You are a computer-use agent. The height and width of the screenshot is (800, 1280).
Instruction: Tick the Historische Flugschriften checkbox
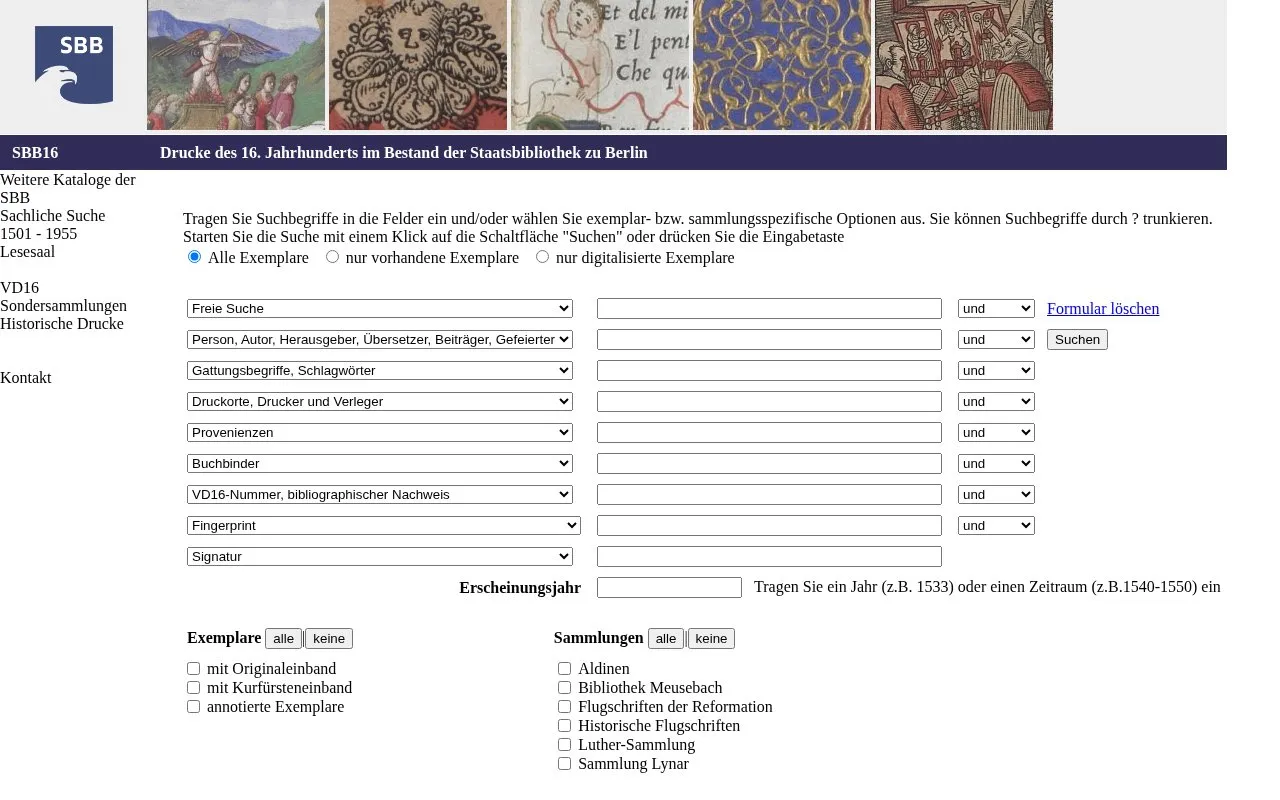pyautogui.click(x=565, y=726)
